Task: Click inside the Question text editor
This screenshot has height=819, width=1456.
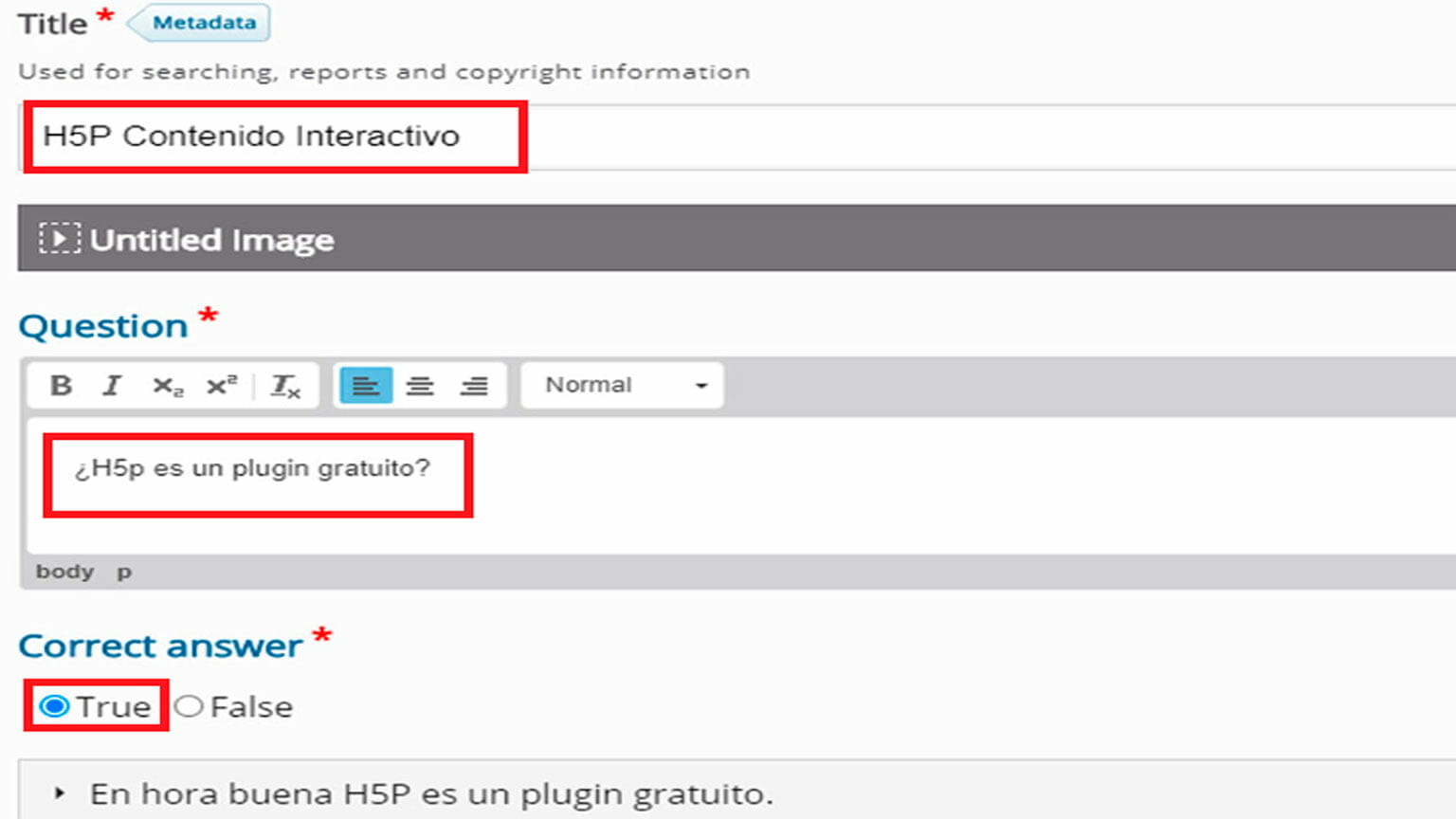Action: click(x=741, y=485)
